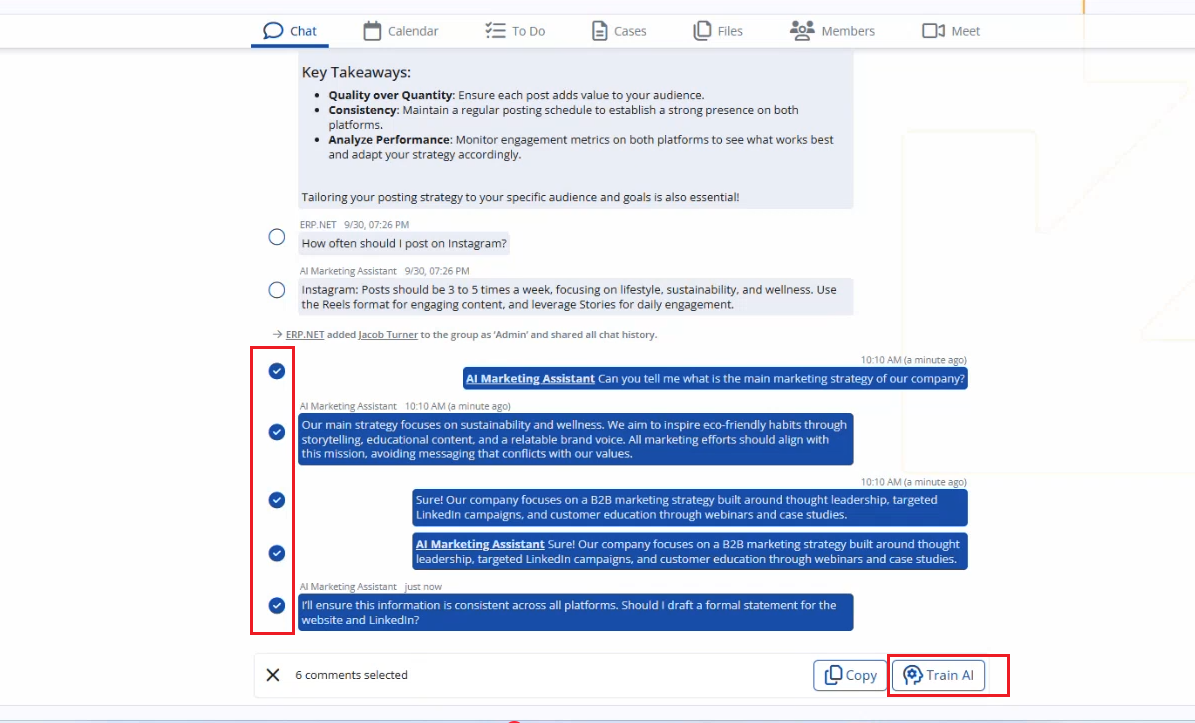The image size is (1195, 723).
Task: Click the Cases document icon
Action: pyautogui.click(x=600, y=31)
